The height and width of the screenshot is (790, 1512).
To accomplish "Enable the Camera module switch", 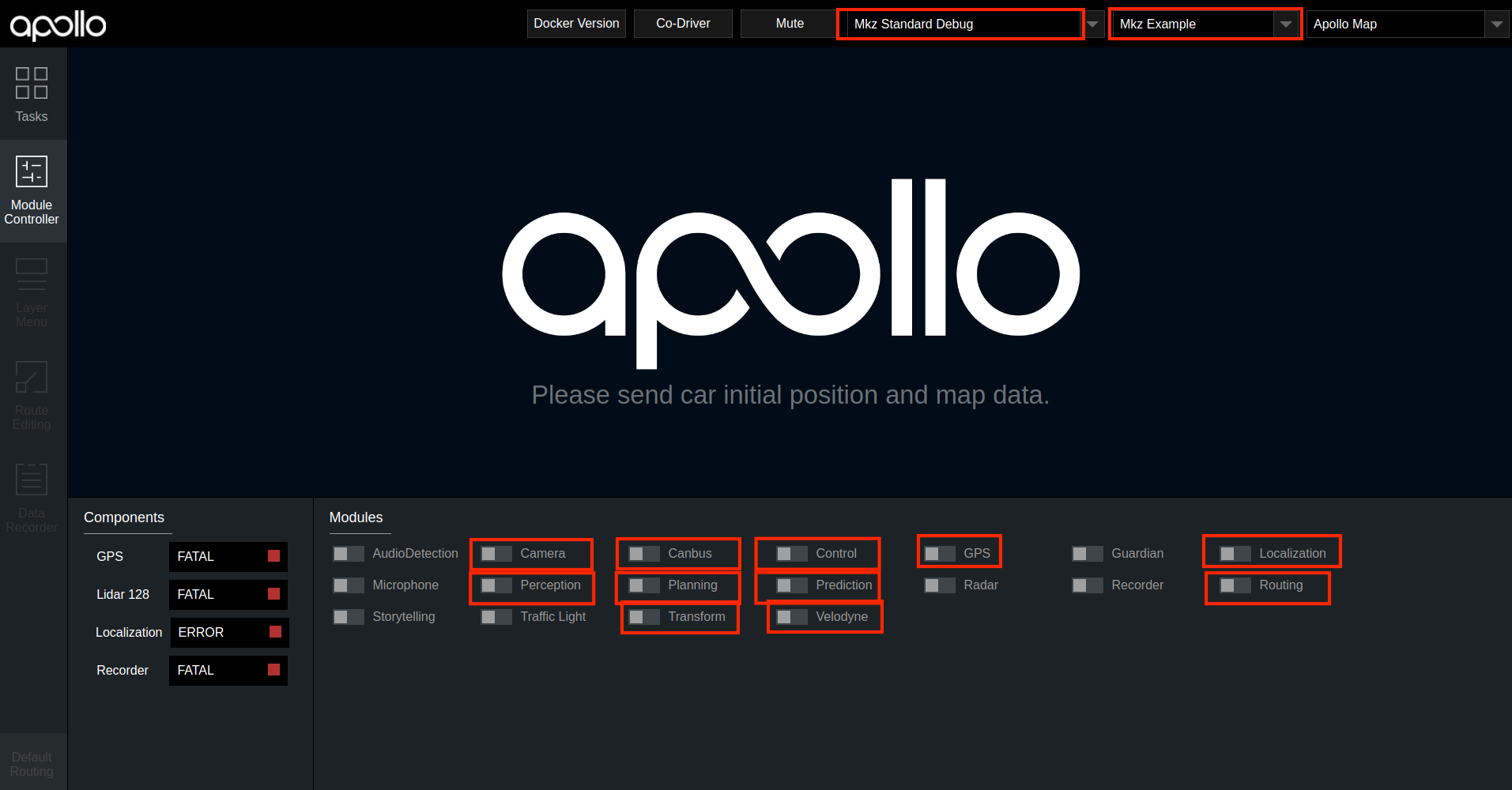I will coord(496,554).
